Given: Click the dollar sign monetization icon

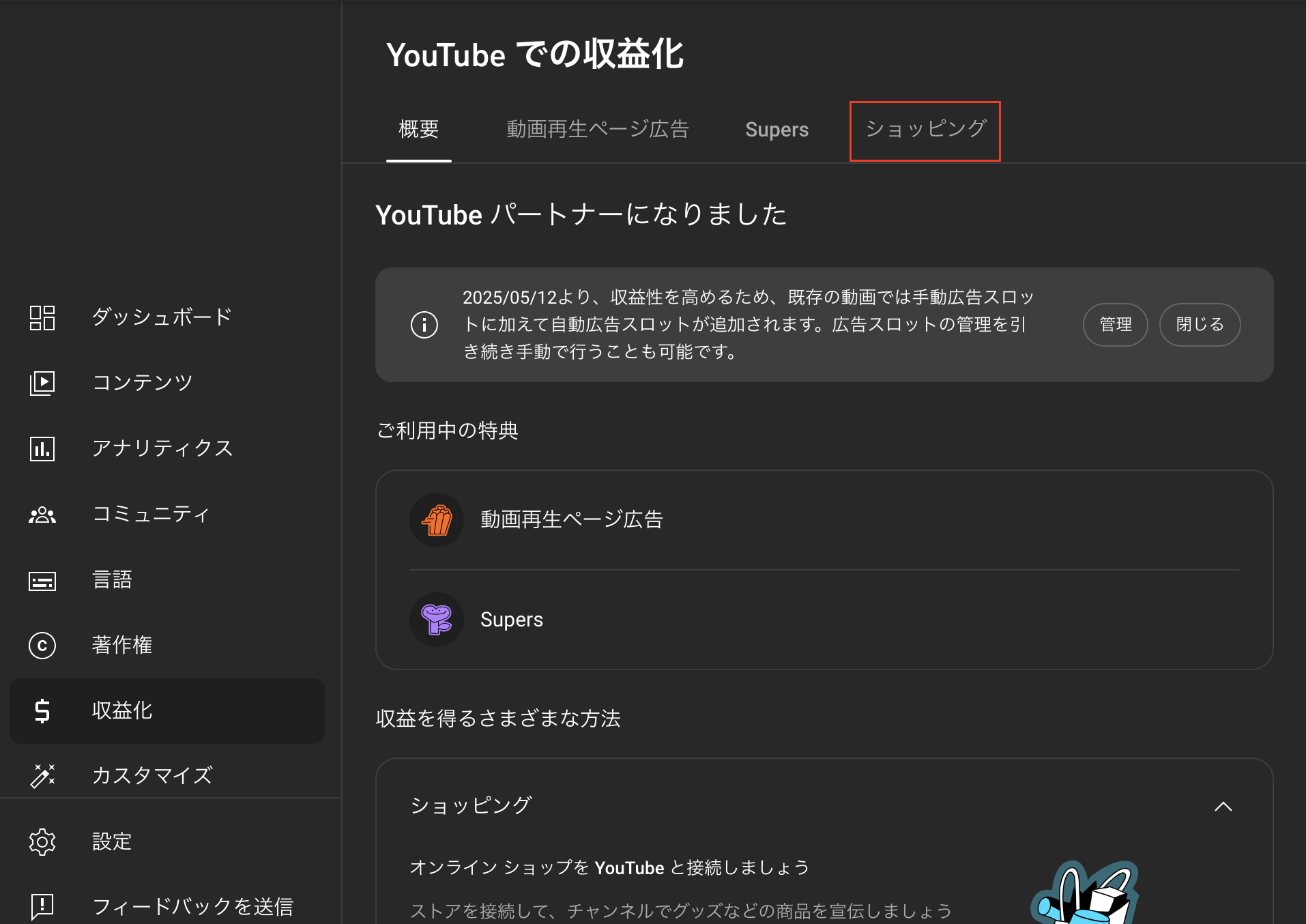Looking at the screenshot, I should [x=42, y=711].
